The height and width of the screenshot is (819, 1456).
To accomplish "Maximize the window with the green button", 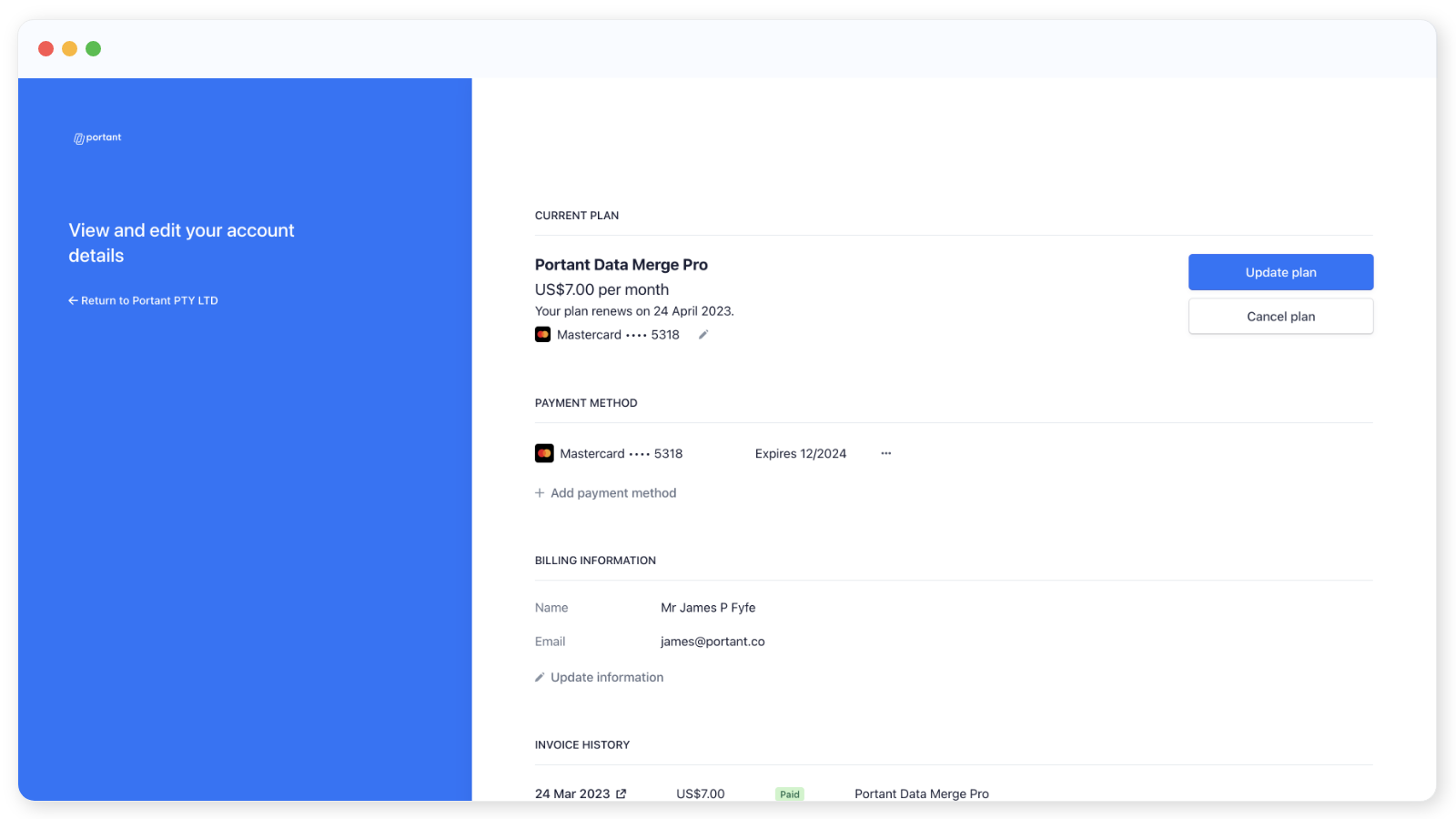I will [x=94, y=49].
